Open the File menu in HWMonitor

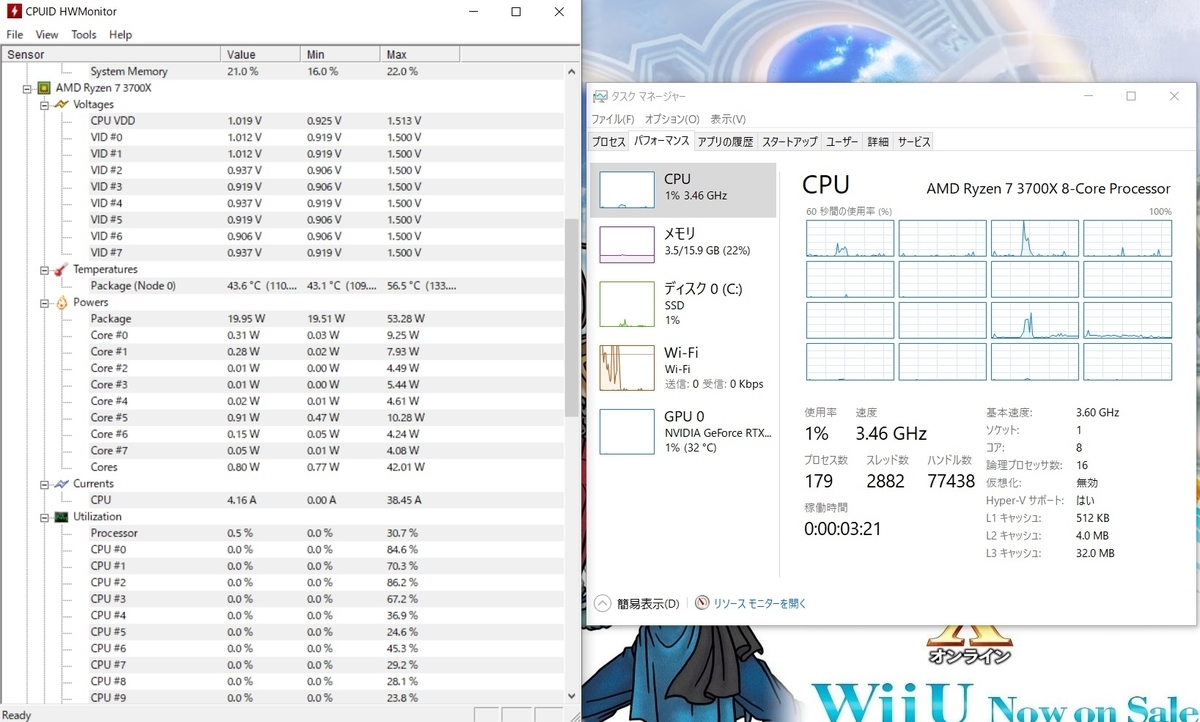15,34
